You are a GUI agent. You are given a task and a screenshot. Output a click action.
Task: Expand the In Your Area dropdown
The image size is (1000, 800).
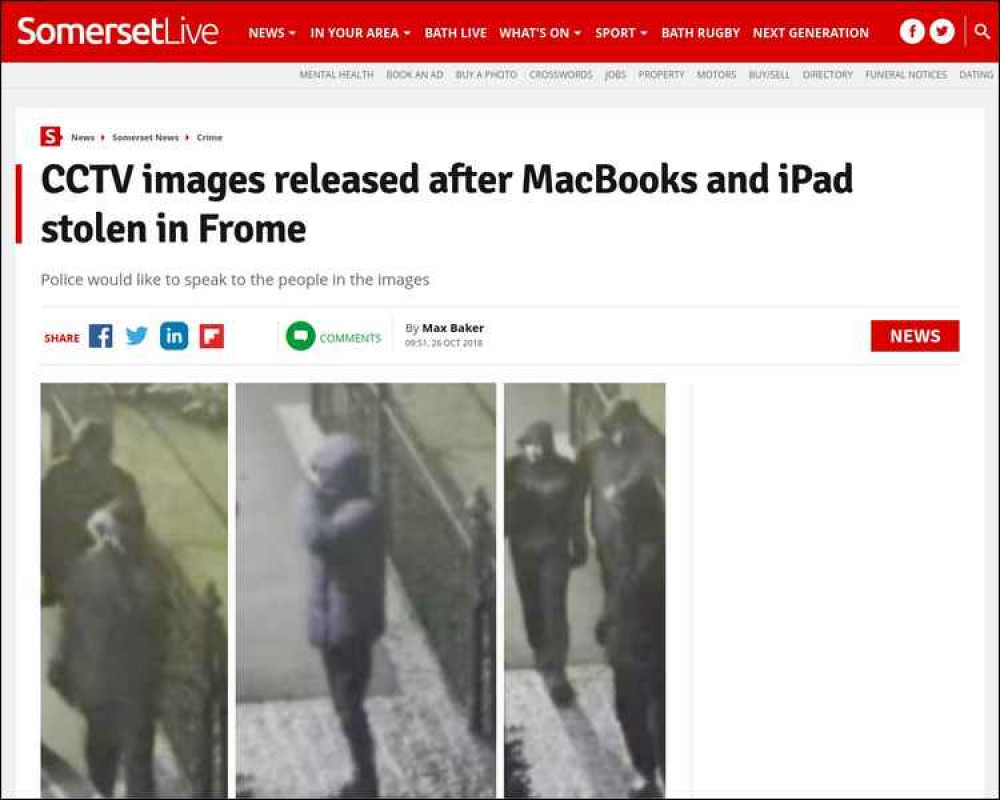click(x=360, y=33)
